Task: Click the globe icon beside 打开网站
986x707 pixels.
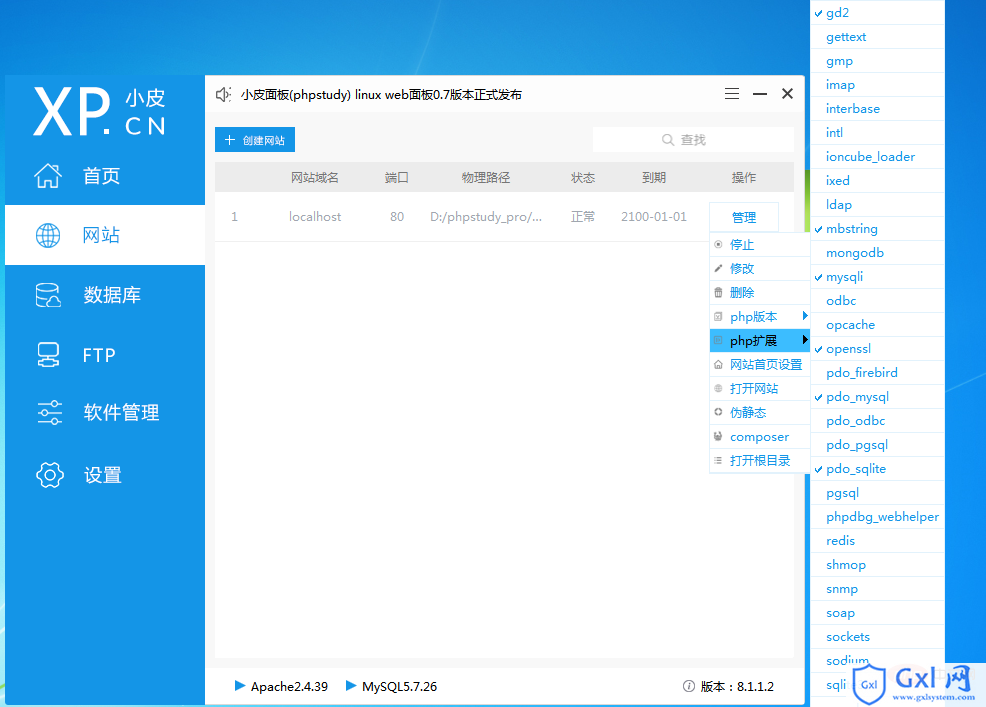Action: coord(718,388)
